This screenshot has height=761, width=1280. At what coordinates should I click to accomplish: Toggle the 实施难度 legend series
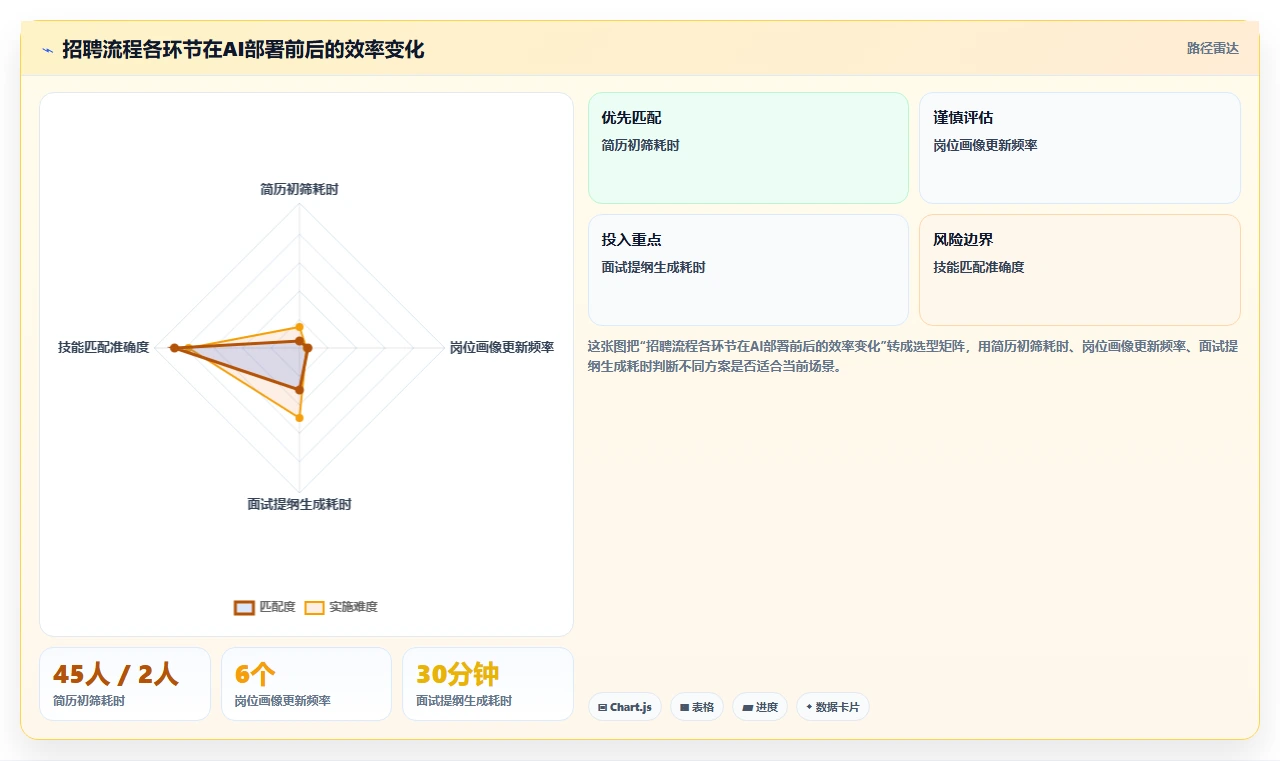pyautogui.click(x=341, y=607)
